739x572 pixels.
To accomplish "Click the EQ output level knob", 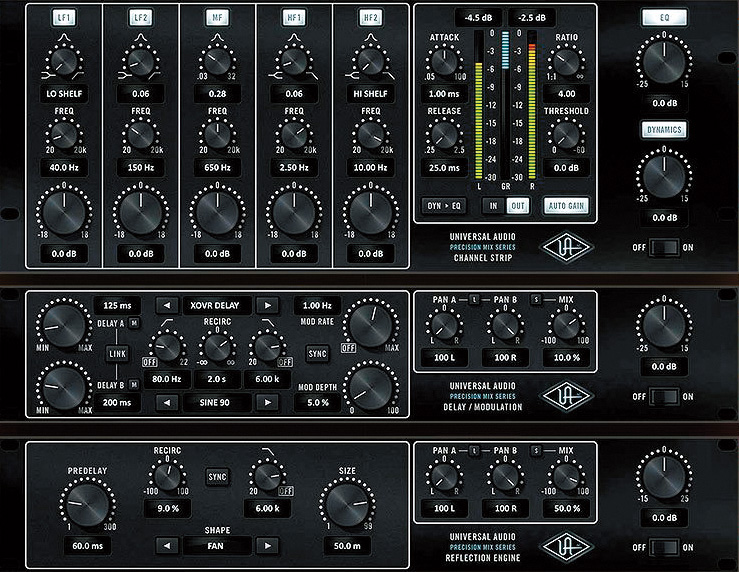I will click(664, 63).
